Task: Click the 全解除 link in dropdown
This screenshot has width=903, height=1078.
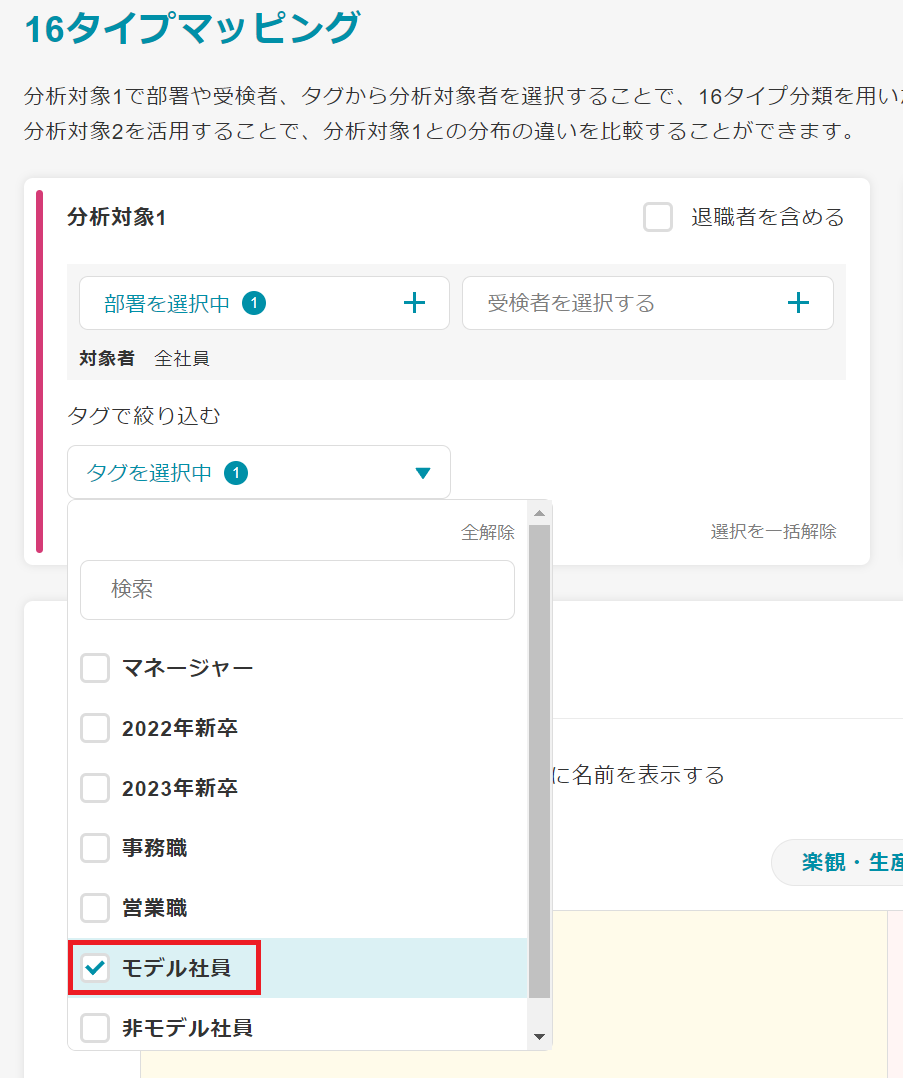Action: tap(488, 533)
